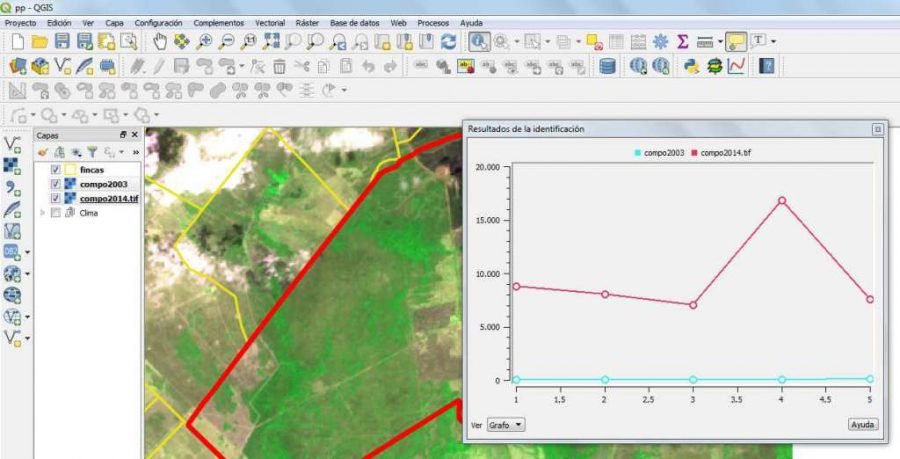Open the DB Manager database icon

[x=607, y=67]
